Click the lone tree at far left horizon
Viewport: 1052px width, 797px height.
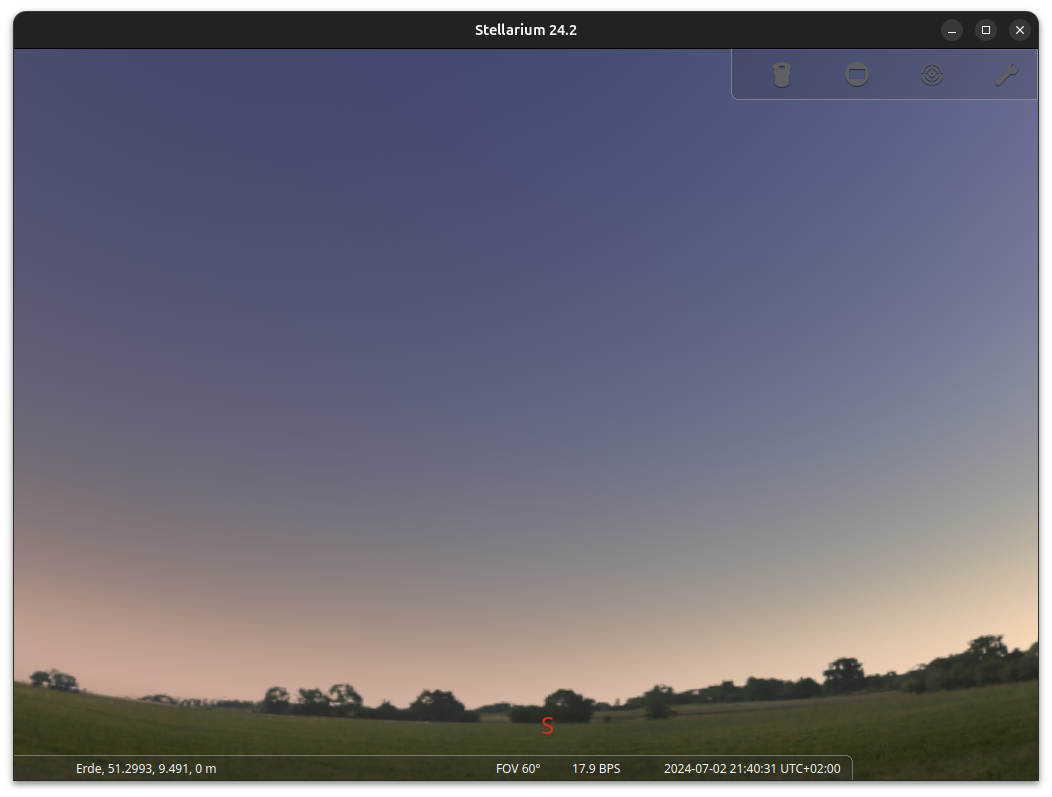55,680
